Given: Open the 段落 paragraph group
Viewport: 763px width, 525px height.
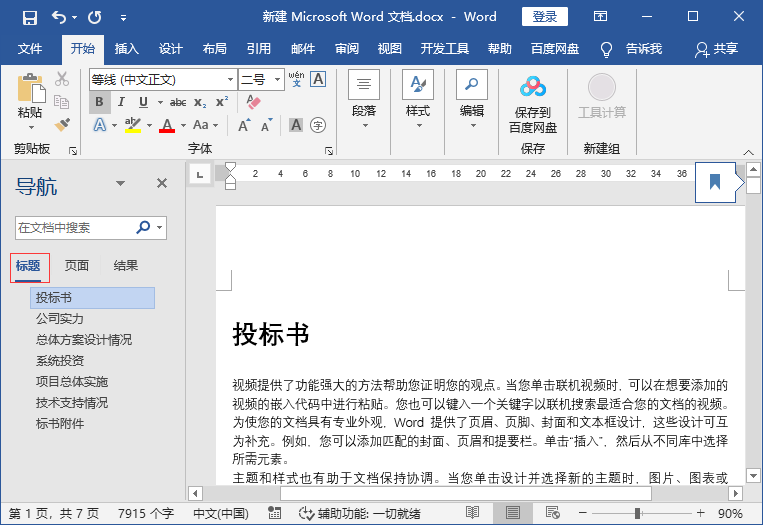Looking at the screenshot, I should pyautogui.click(x=364, y=99).
